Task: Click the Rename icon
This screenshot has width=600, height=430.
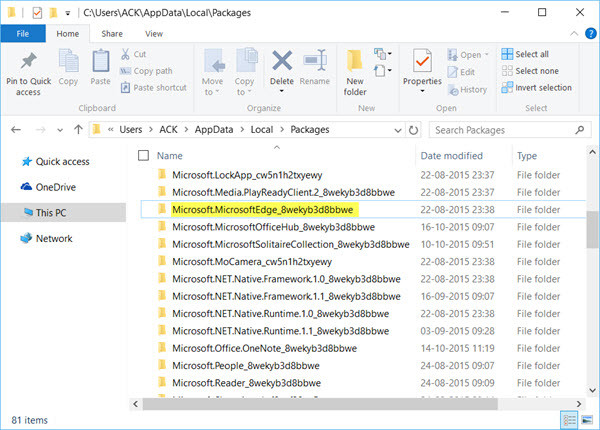Action: click(315, 60)
